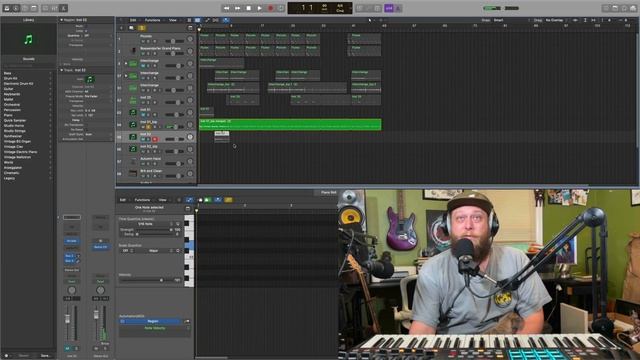Screen dimensions: 640x360
Task: Click the green MIDI In button in Piano Roll
Action: (208, 200)
